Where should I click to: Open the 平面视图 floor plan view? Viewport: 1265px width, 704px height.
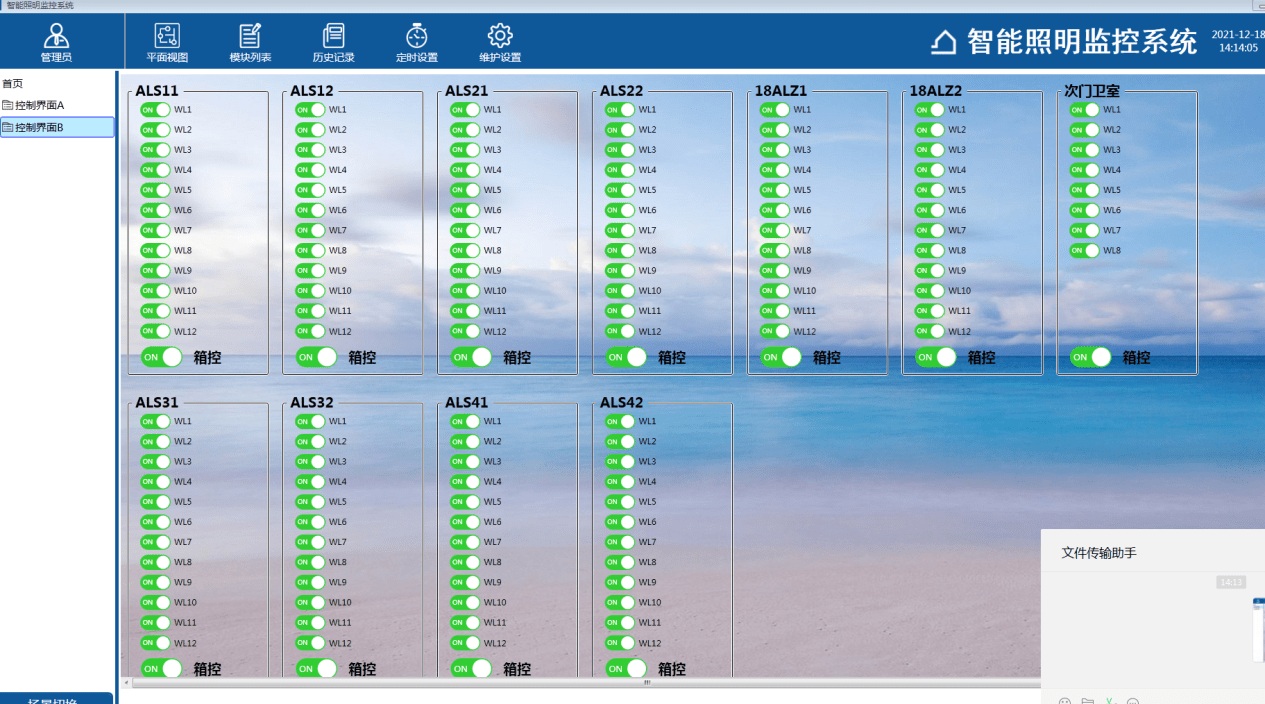(167, 37)
